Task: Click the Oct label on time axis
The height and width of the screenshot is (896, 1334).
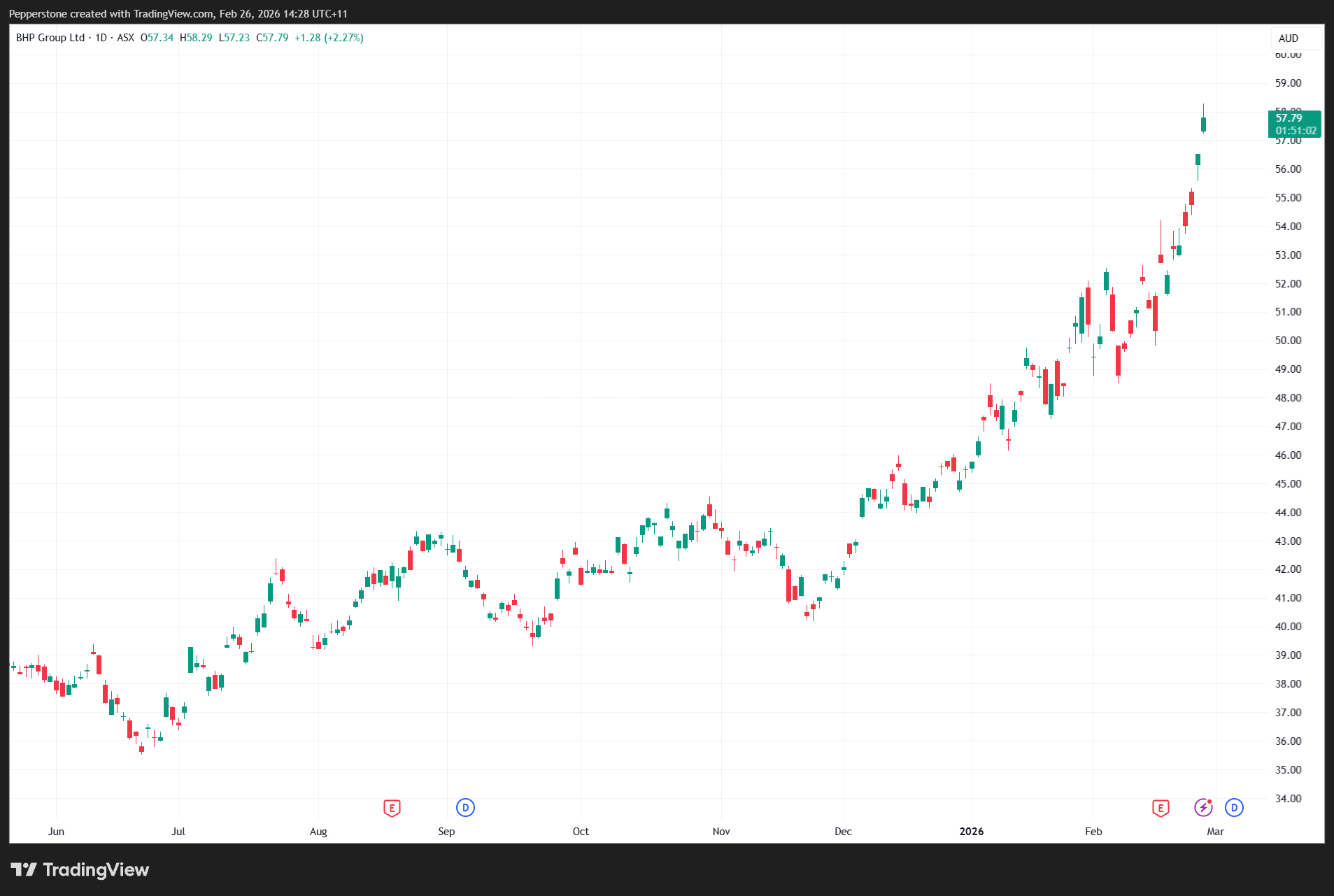Action: [581, 831]
